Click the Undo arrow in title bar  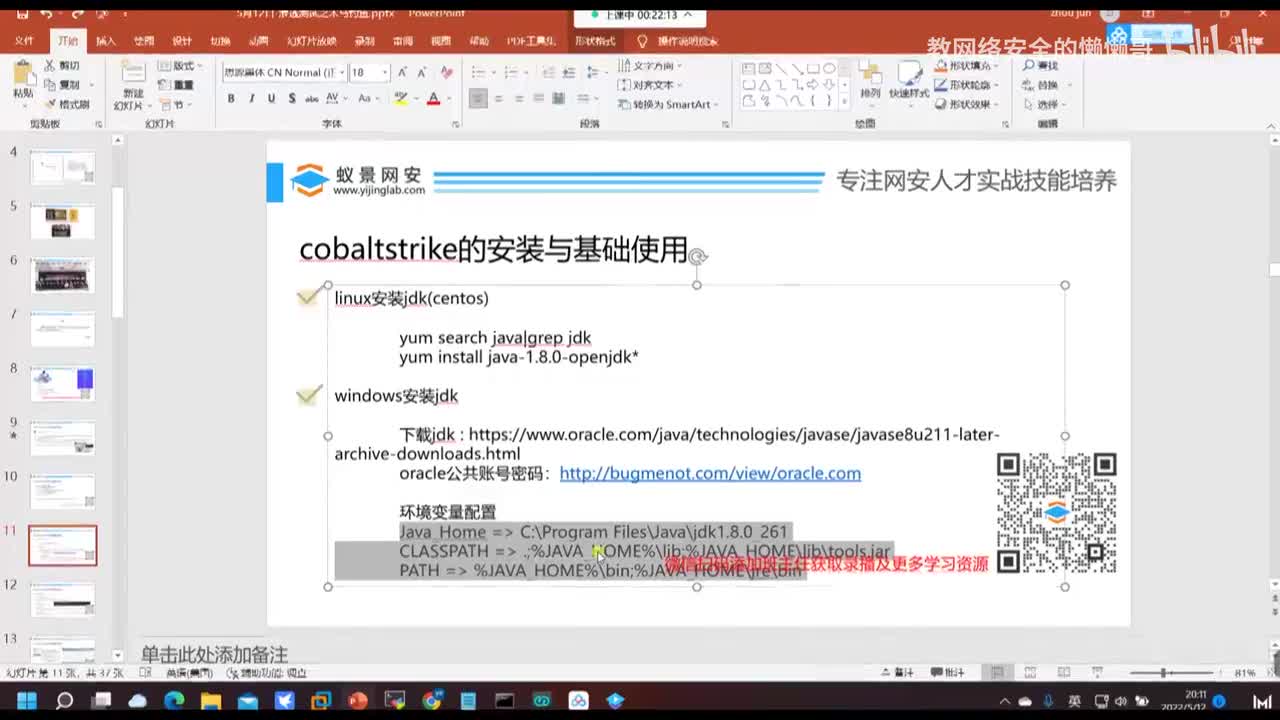coord(46,14)
